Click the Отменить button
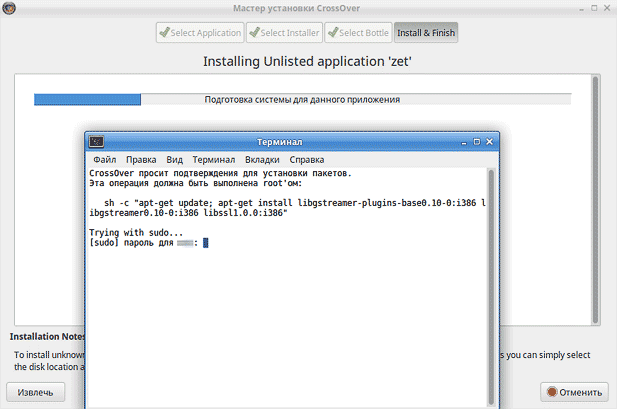The width and height of the screenshot is (617, 409). click(575, 392)
